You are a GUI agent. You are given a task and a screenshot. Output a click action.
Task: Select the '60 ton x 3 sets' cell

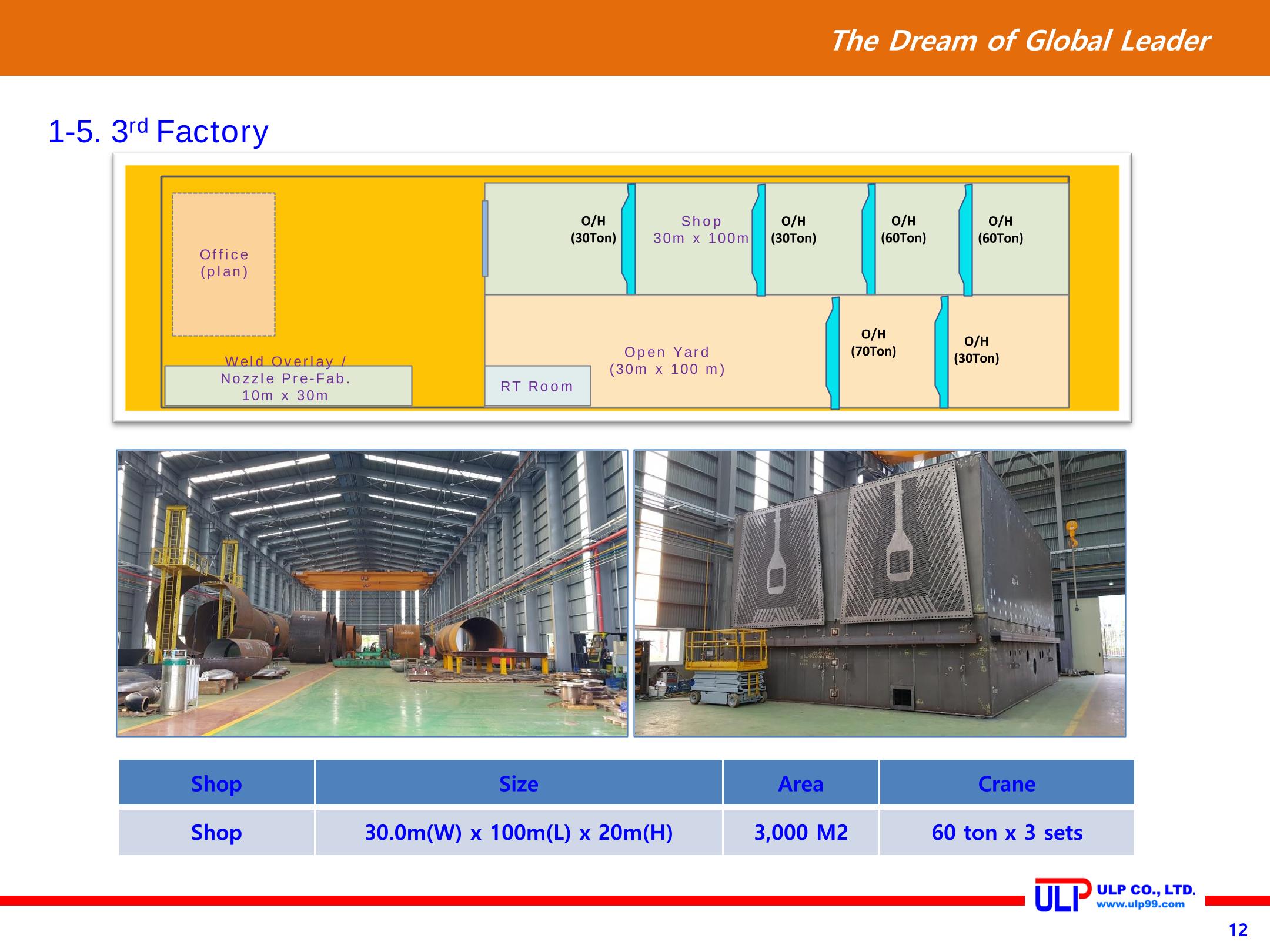[x=1007, y=832]
